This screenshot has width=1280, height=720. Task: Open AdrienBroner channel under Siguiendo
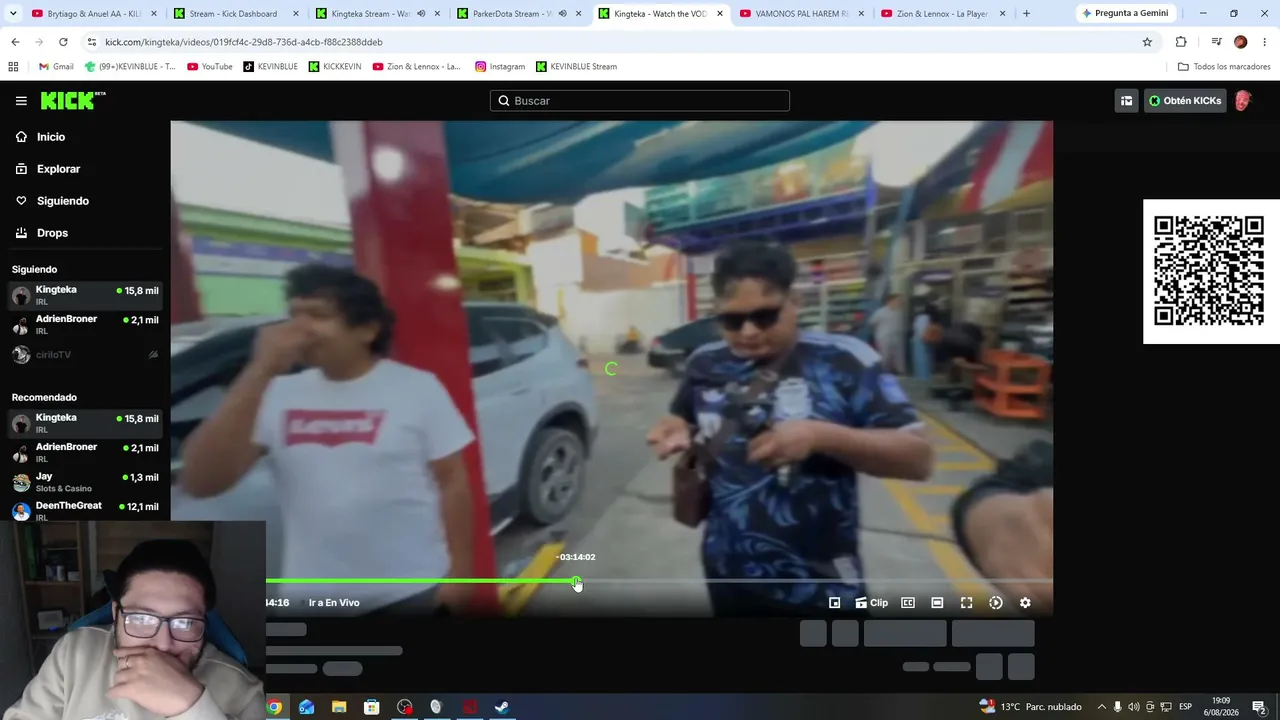tap(85, 324)
